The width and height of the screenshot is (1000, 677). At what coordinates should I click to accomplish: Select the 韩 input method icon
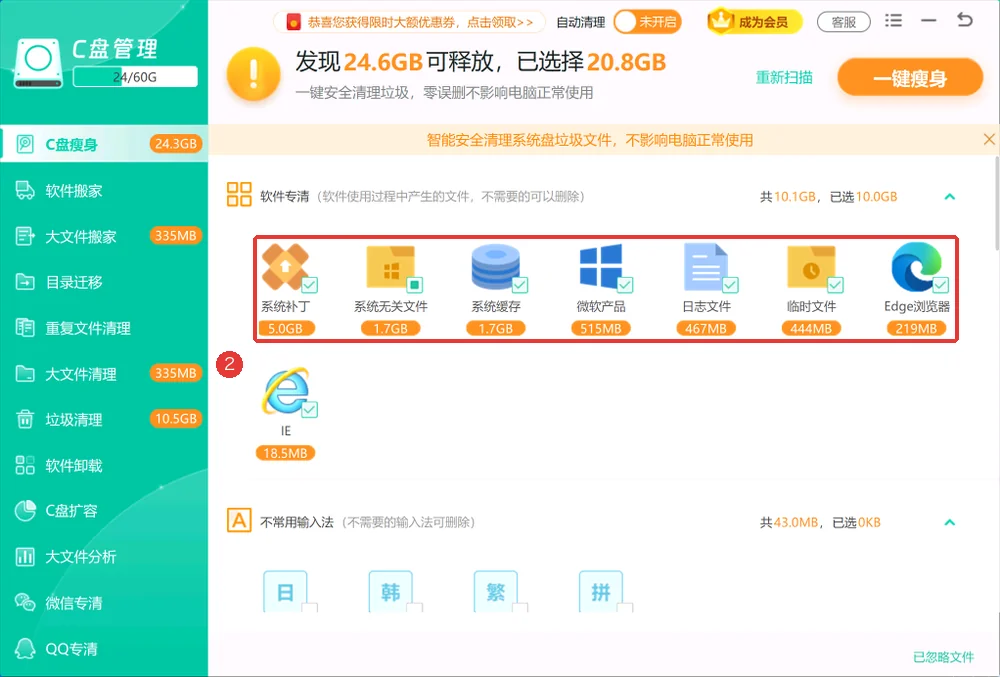tap(390, 592)
